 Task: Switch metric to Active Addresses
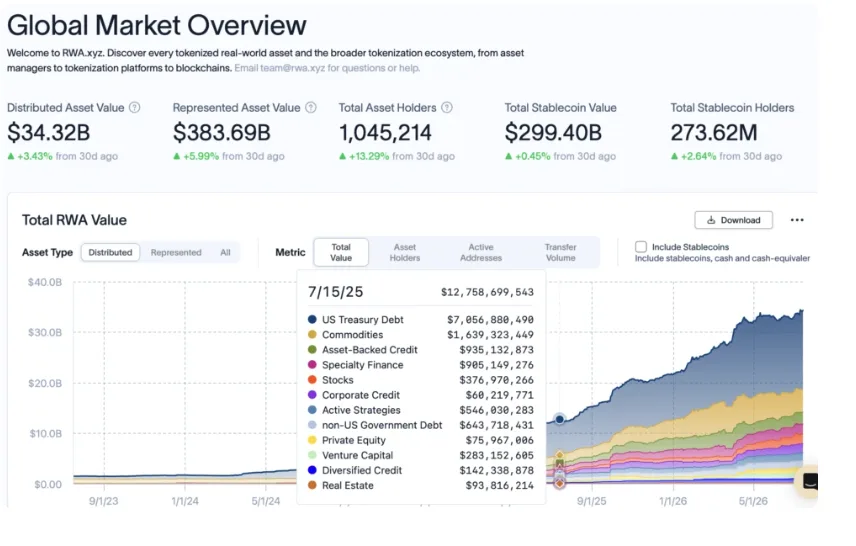480,252
